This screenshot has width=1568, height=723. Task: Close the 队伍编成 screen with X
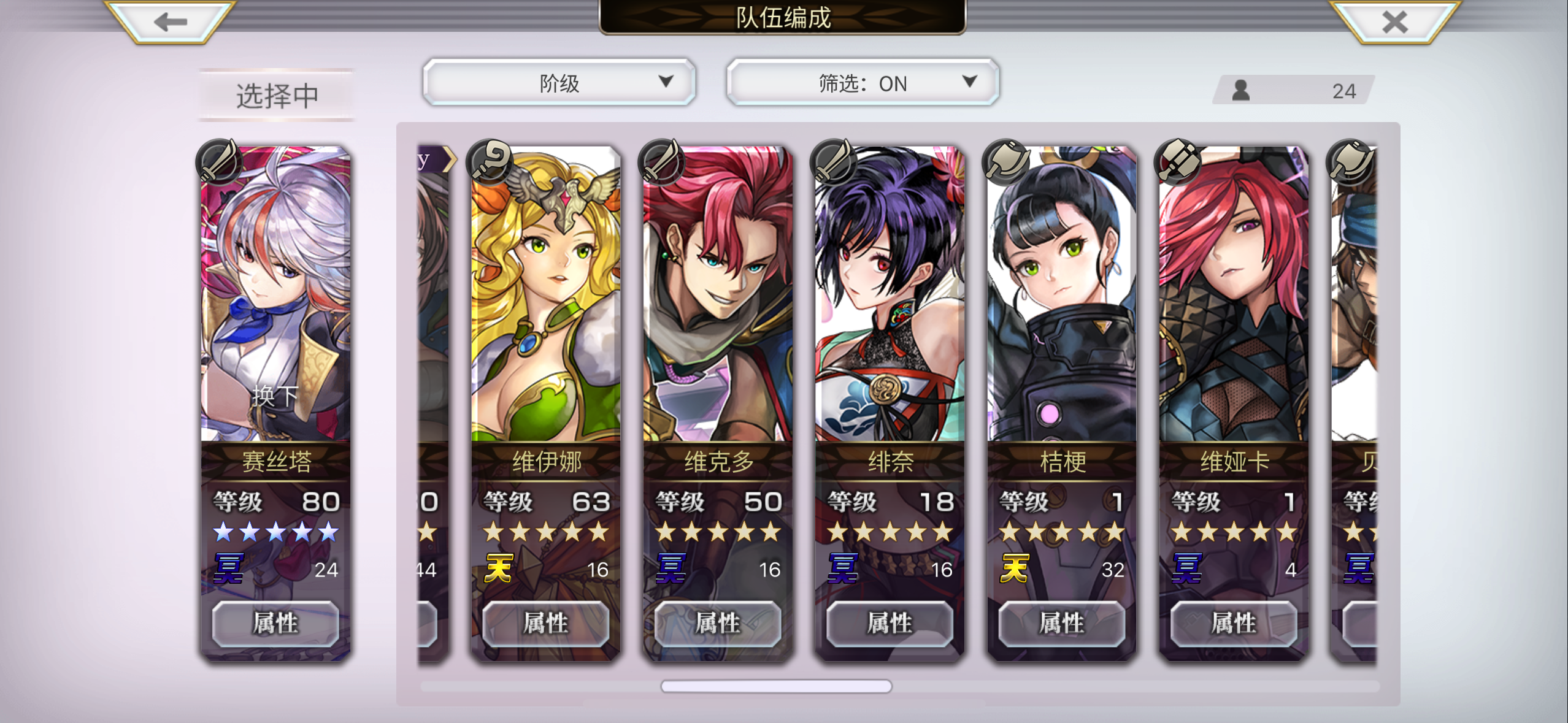click(x=1394, y=22)
